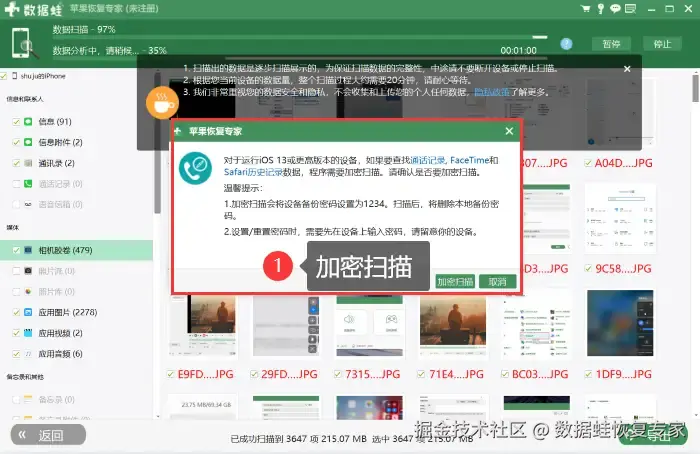Image resolution: width=700 pixels, height=454 pixels.
Task: Toggle the 应用音频 (6) checkbox
Action: pos(16,354)
